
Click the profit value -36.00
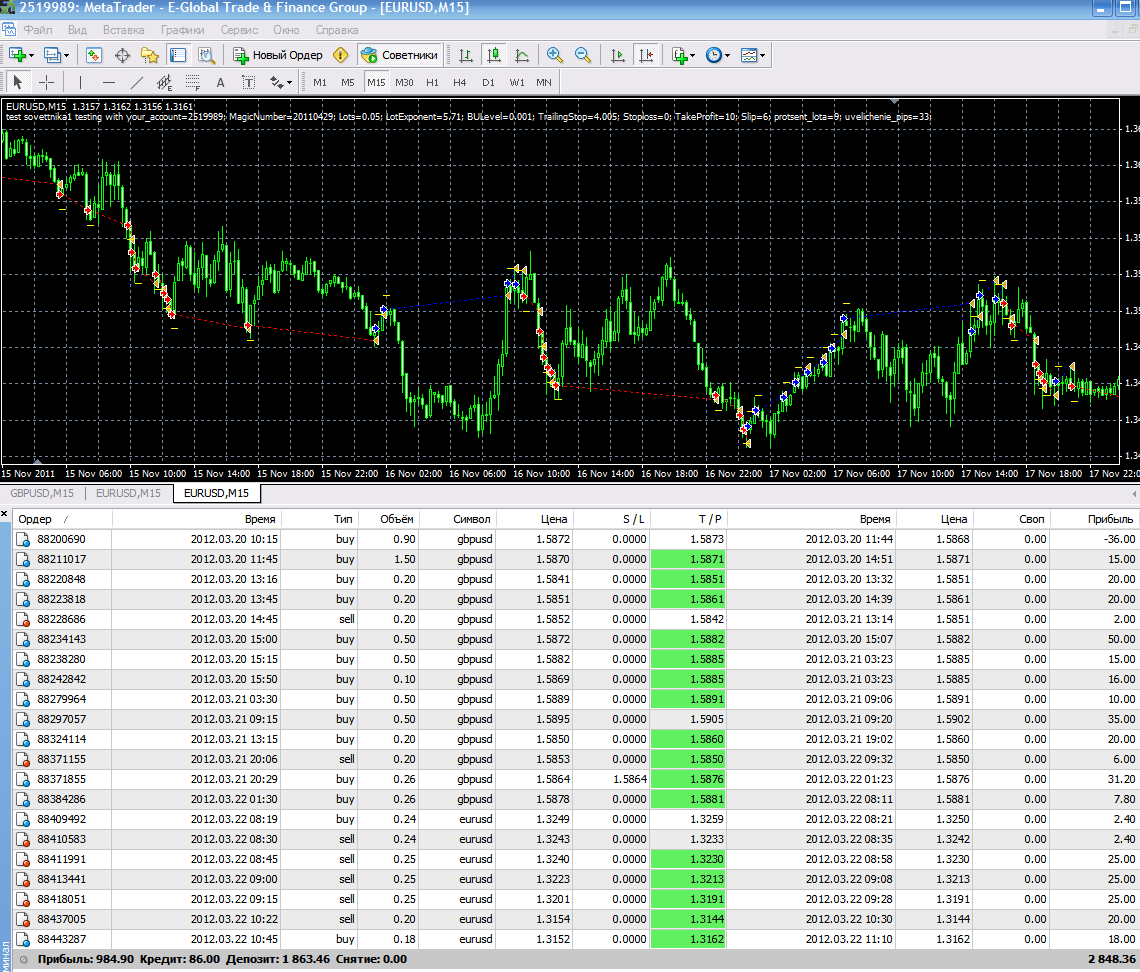pos(1120,539)
